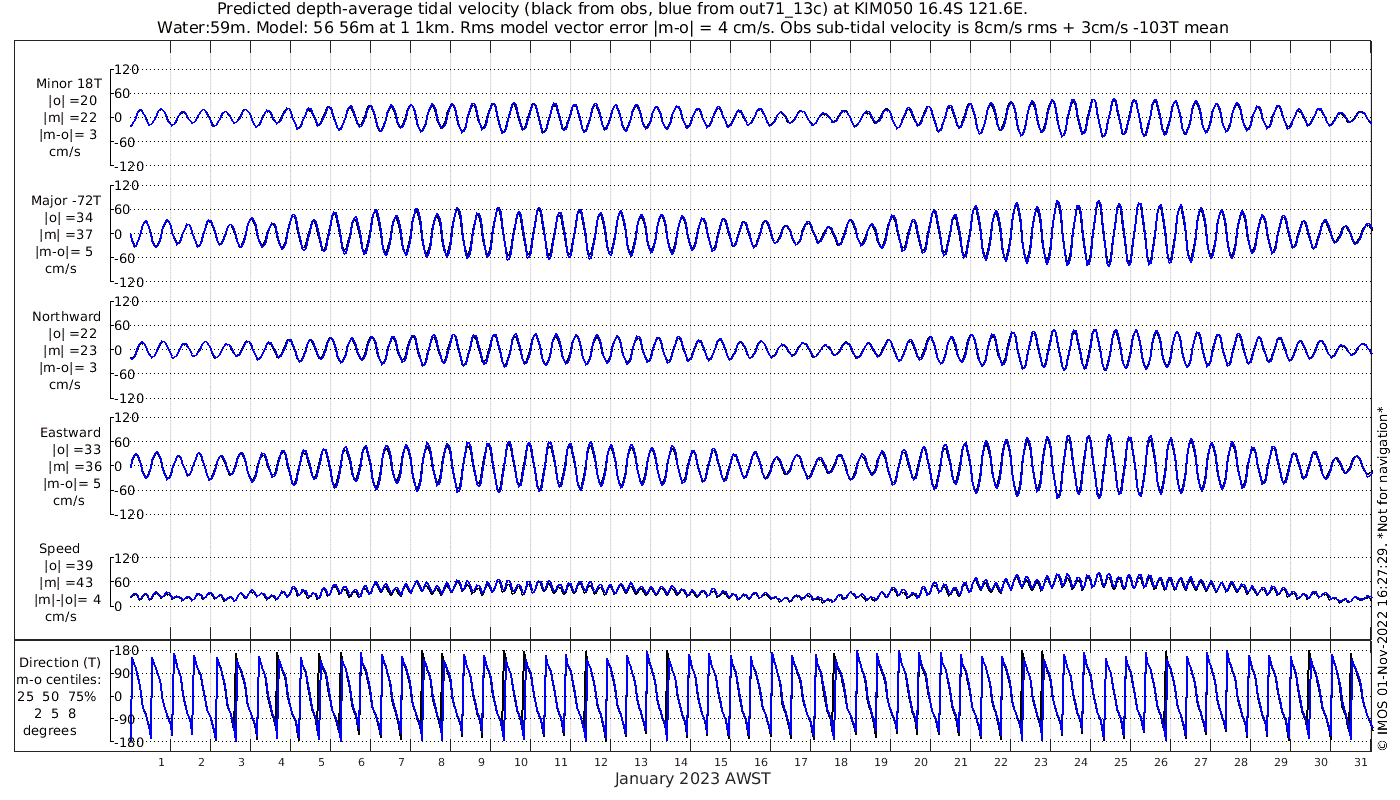Click the 'January 2023 AWST' x-axis label
Image resolution: width=1400 pixels, height=800 pixels.
(x=692, y=780)
